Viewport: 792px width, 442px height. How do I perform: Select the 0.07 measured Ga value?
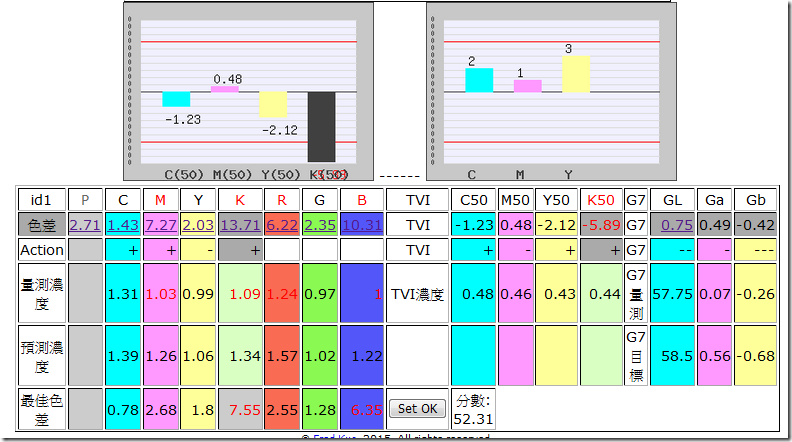pyautogui.click(x=714, y=293)
